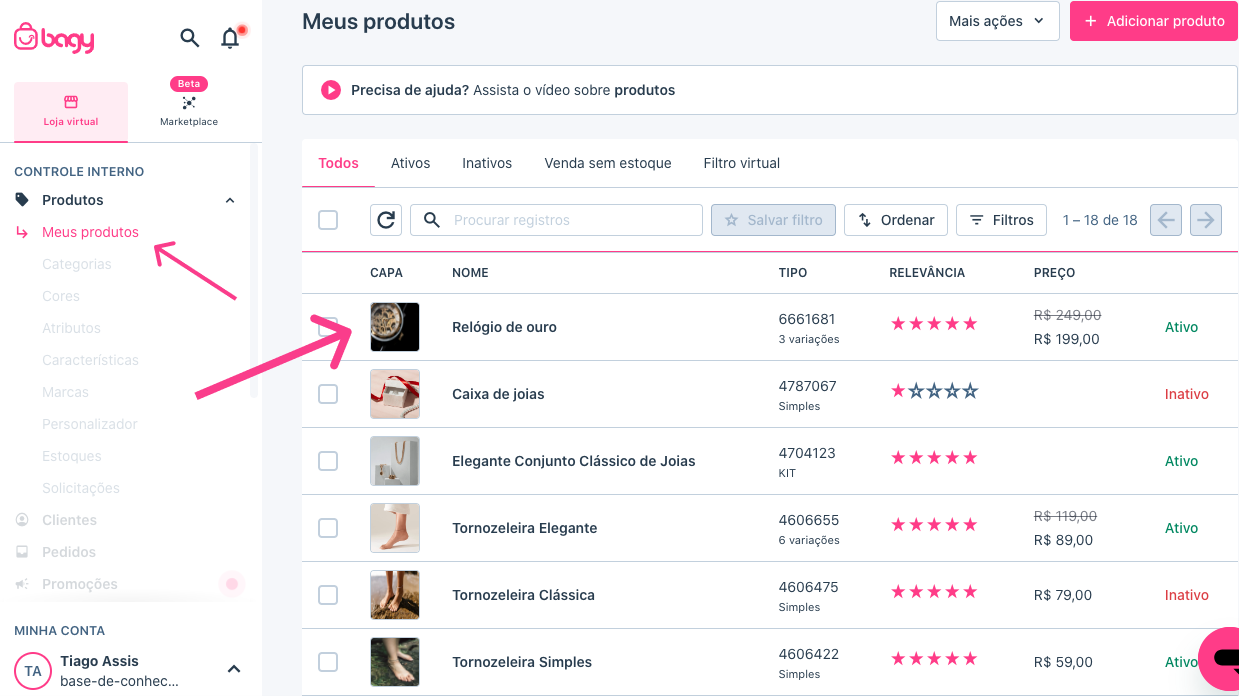The image size is (1239, 696).
Task: Click the Adicionar produto button
Action: coord(1154,21)
